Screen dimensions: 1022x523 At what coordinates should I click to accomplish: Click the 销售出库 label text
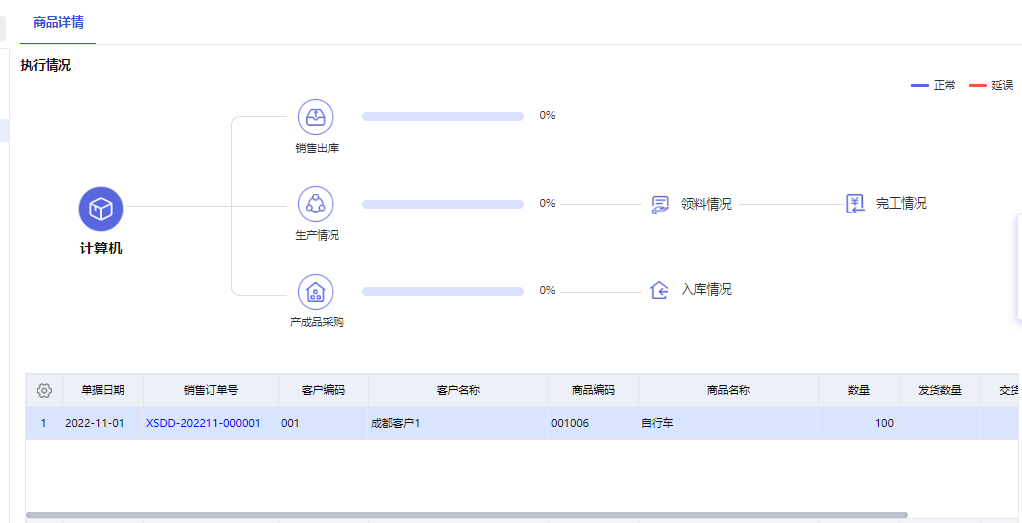coord(317,148)
